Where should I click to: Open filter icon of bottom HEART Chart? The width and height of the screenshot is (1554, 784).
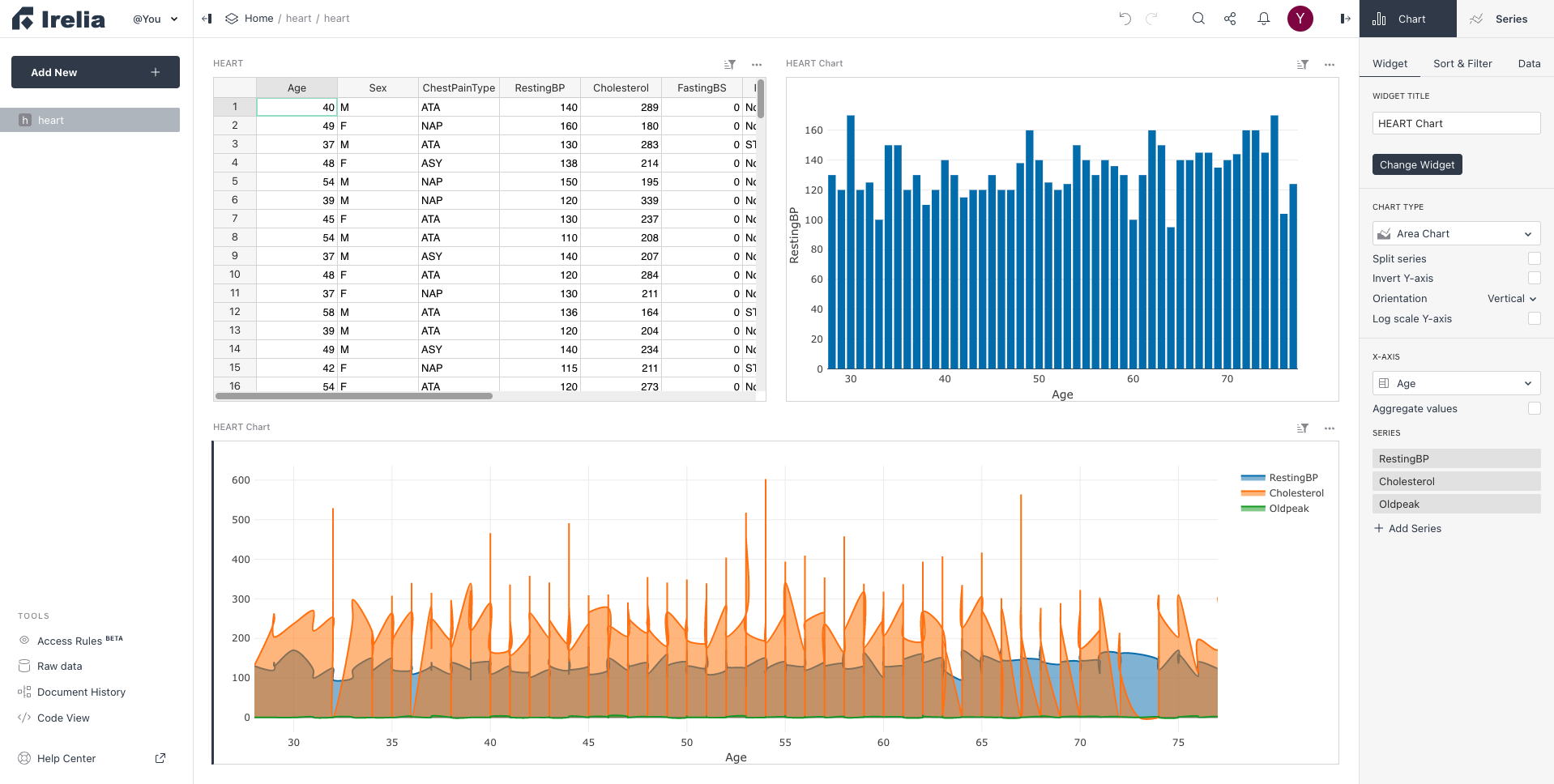tap(1303, 428)
